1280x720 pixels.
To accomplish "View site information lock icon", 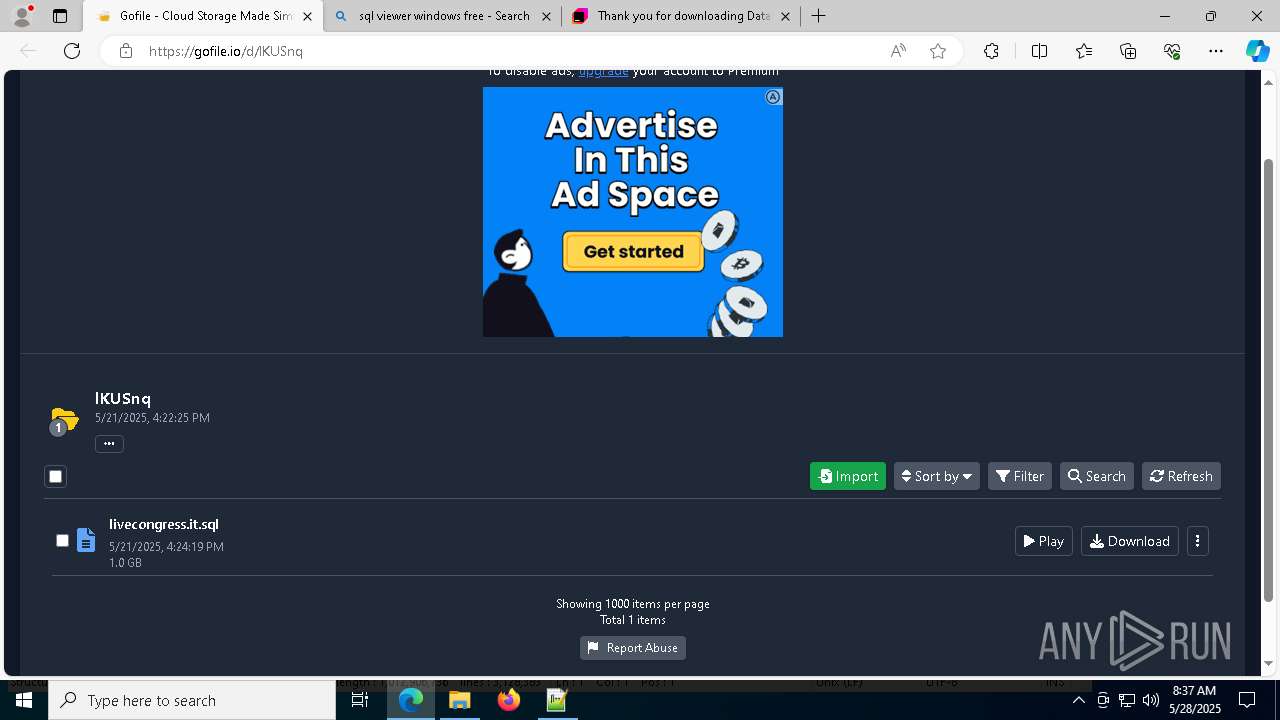I will (x=125, y=51).
